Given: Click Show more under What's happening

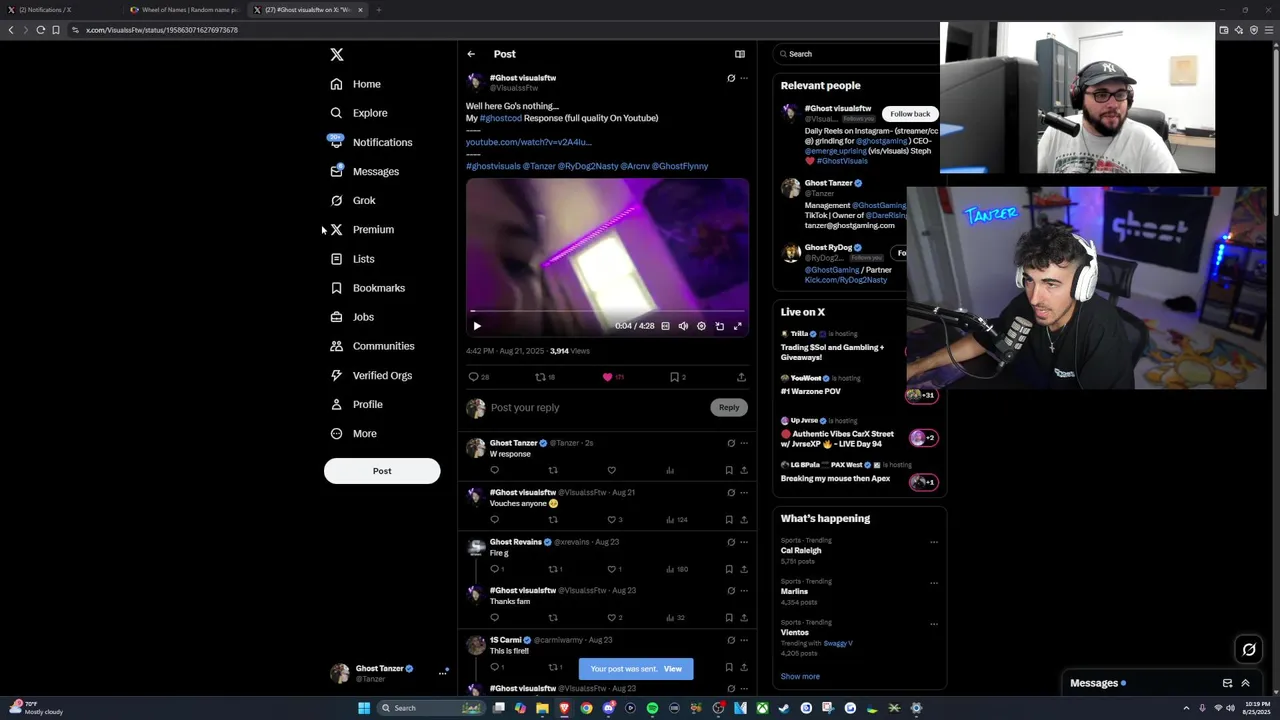Looking at the screenshot, I should 800,676.
